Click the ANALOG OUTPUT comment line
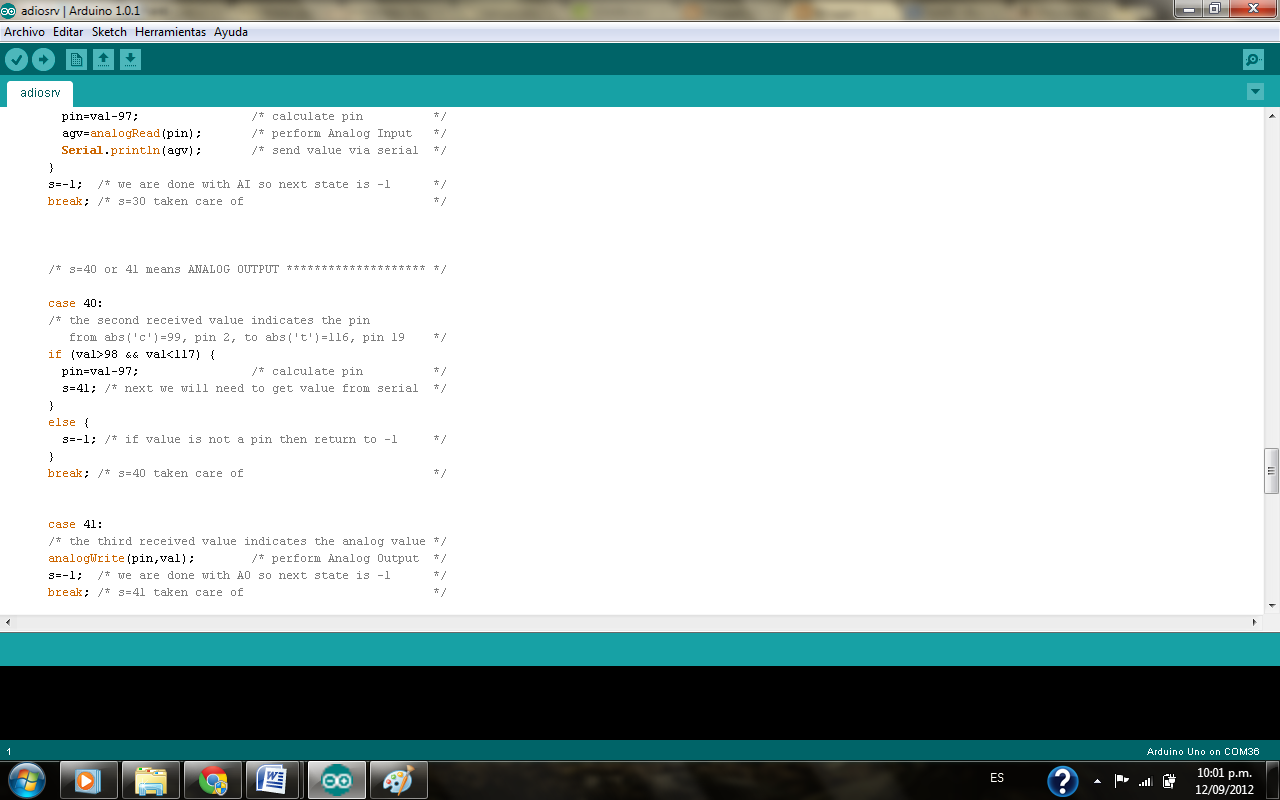Viewport: 1280px width, 800px height. [247, 269]
